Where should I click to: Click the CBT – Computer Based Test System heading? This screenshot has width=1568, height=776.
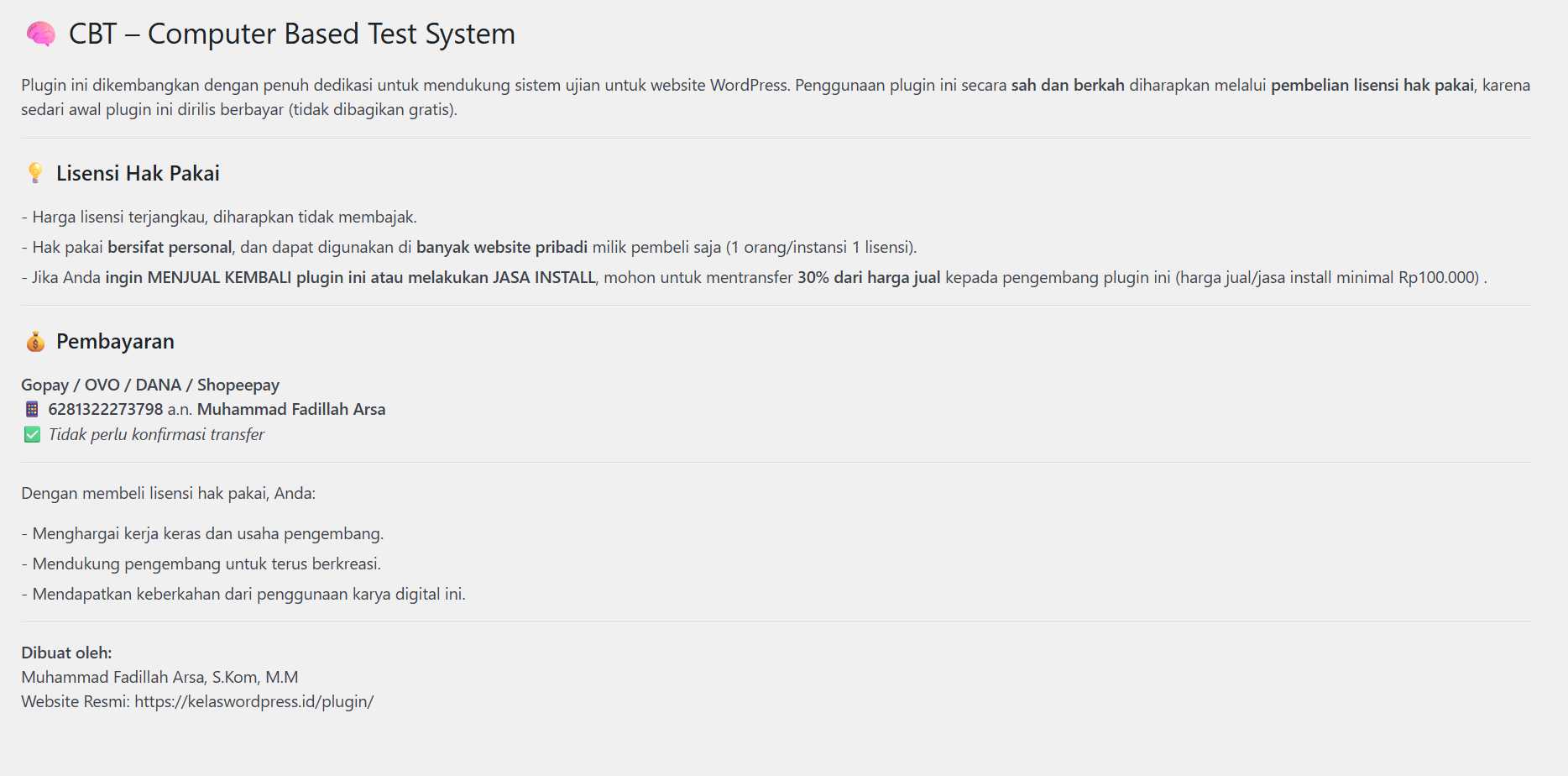tap(291, 34)
